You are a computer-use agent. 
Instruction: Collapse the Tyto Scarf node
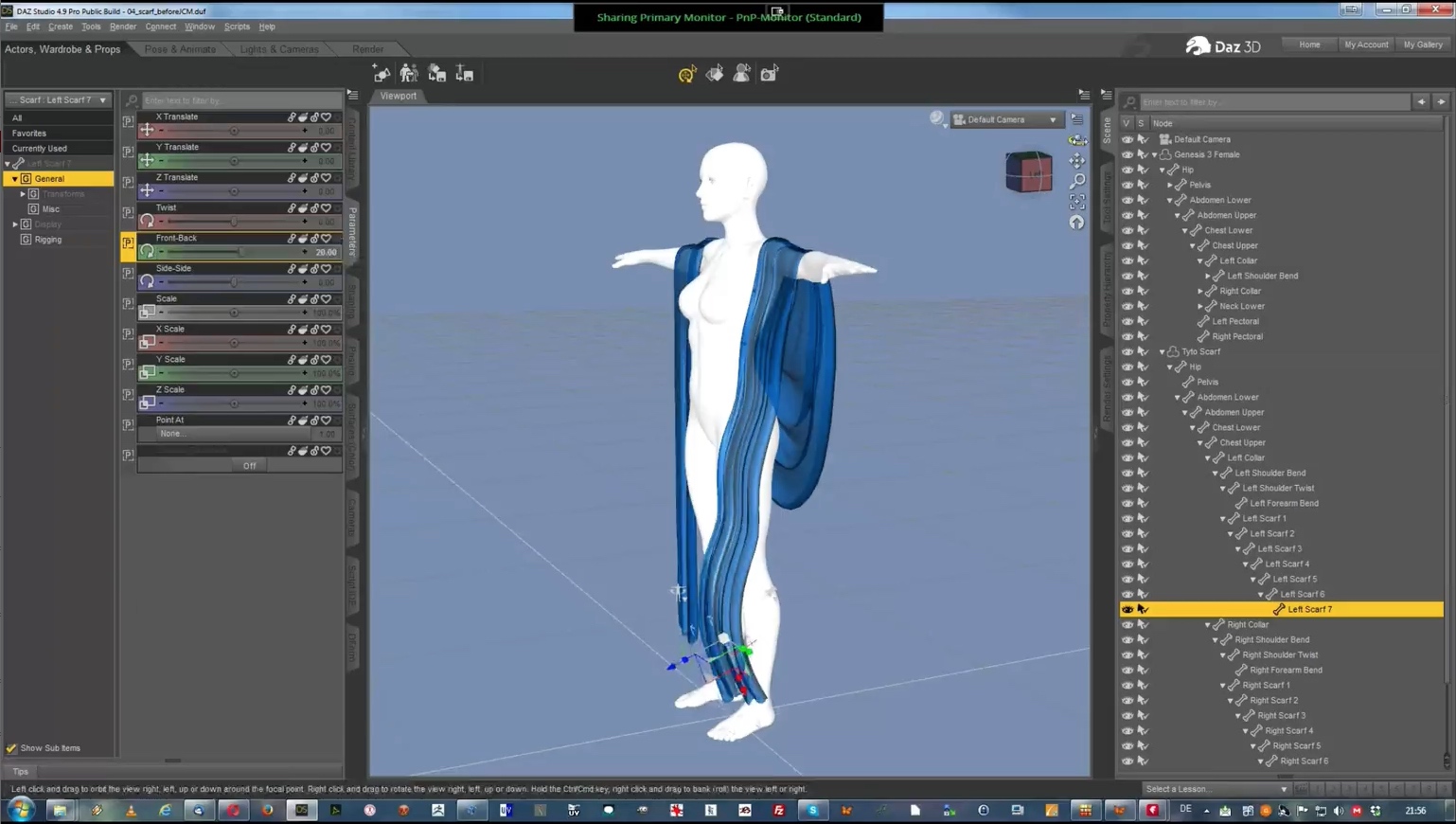pyautogui.click(x=1163, y=351)
